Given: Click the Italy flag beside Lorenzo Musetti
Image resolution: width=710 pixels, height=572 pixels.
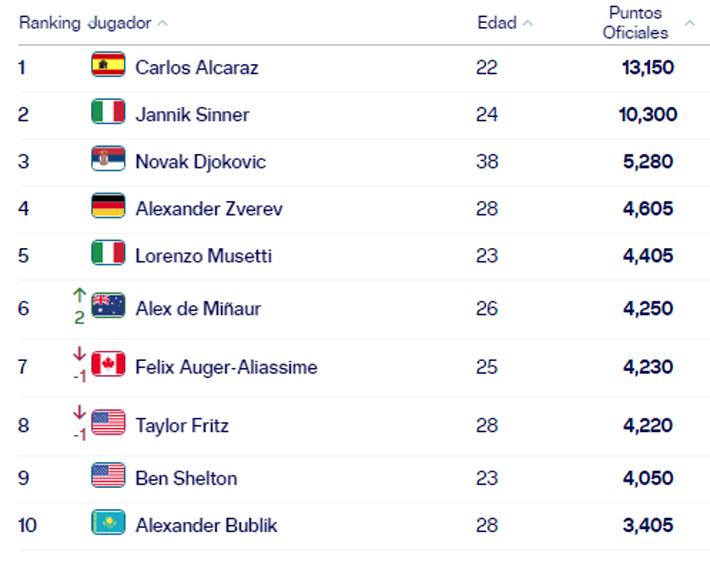Looking at the screenshot, I should [x=108, y=254].
